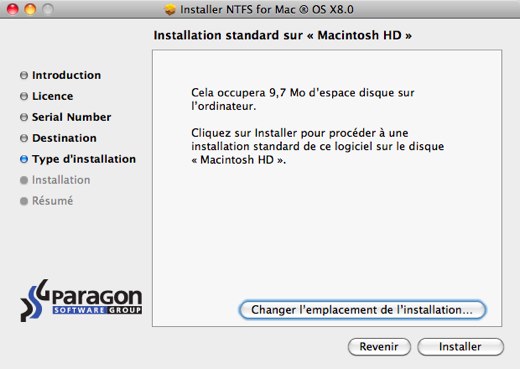Click the Paragon Software Group logo
Screen dimensions: 520x369
(81, 300)
